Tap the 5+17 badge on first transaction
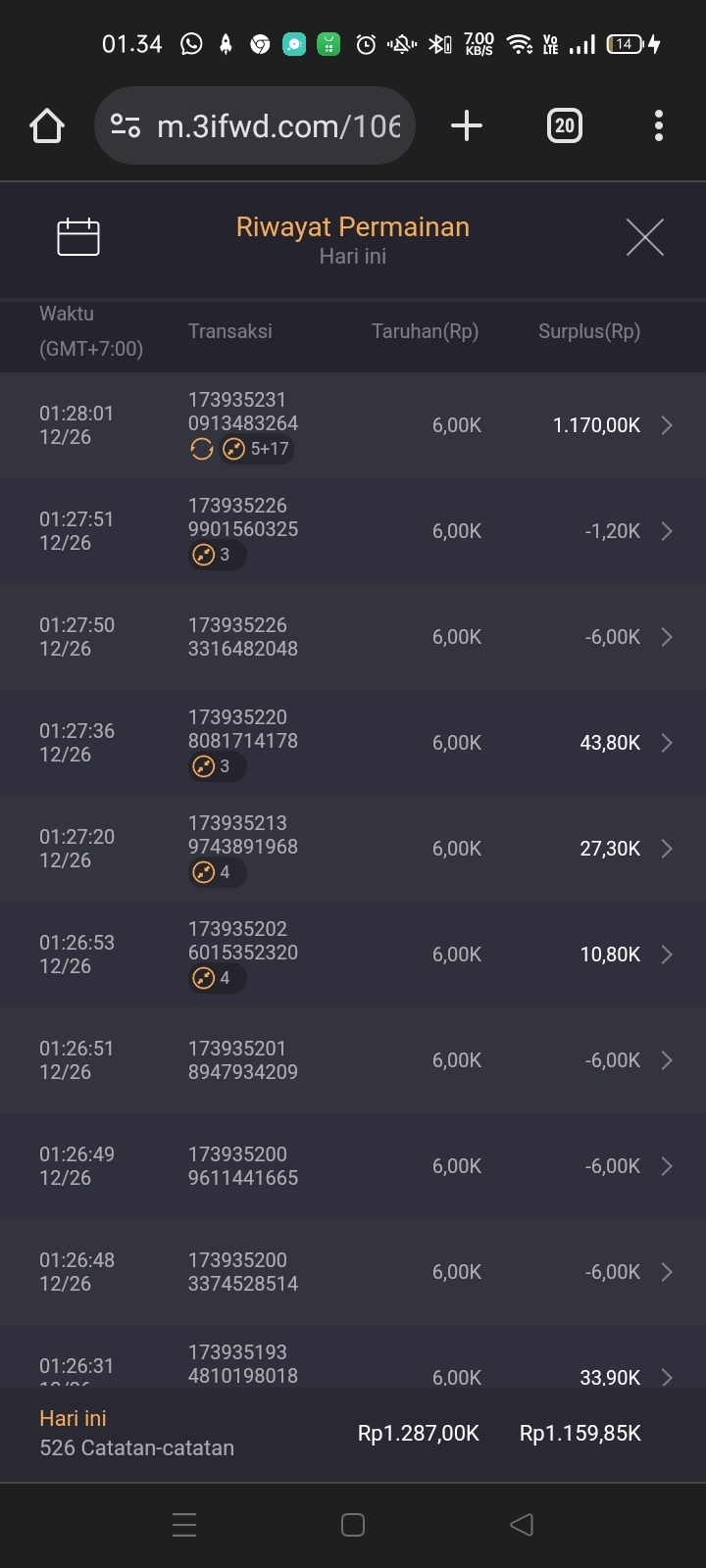This screenshot has height=1568, width=706. coord(259,449)
